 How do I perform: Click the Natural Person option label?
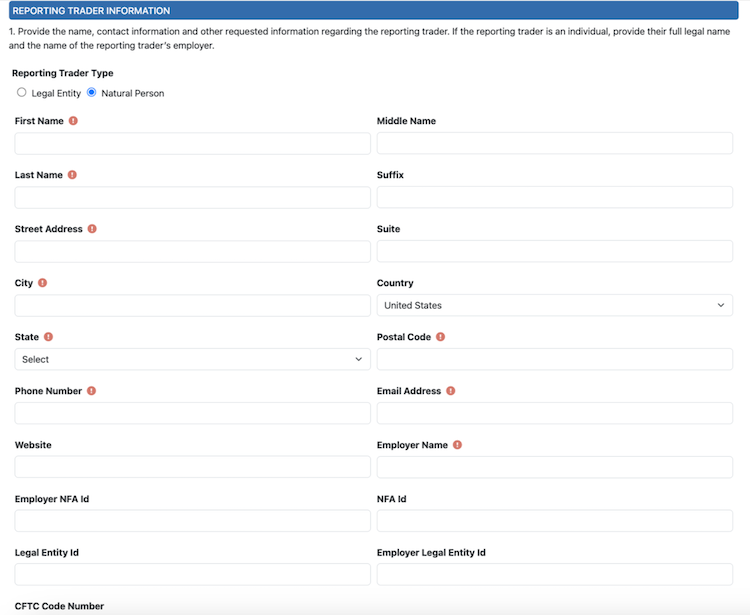132,93
